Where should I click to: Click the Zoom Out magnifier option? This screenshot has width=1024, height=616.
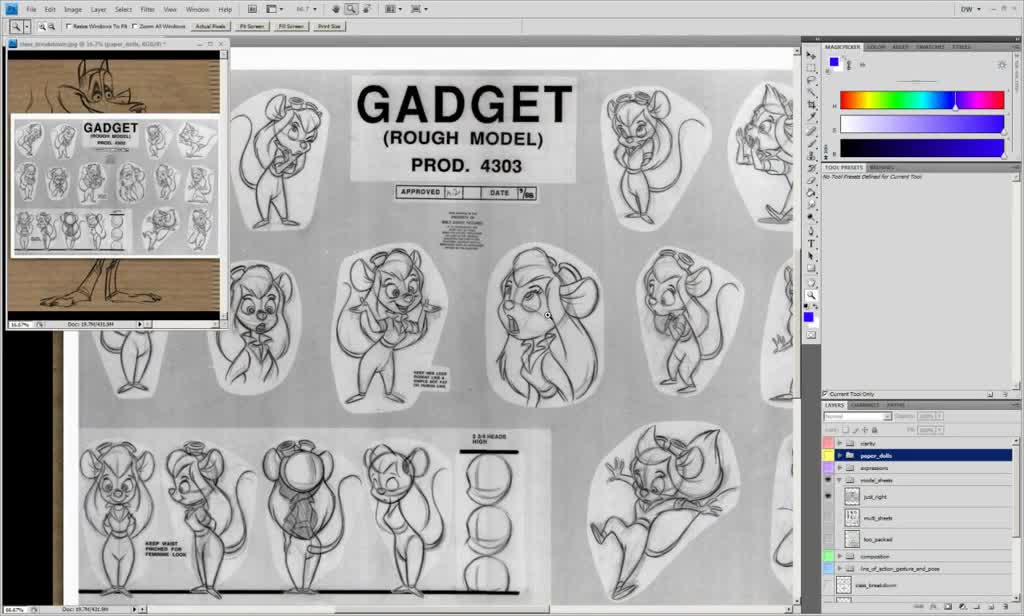(52, 27)
